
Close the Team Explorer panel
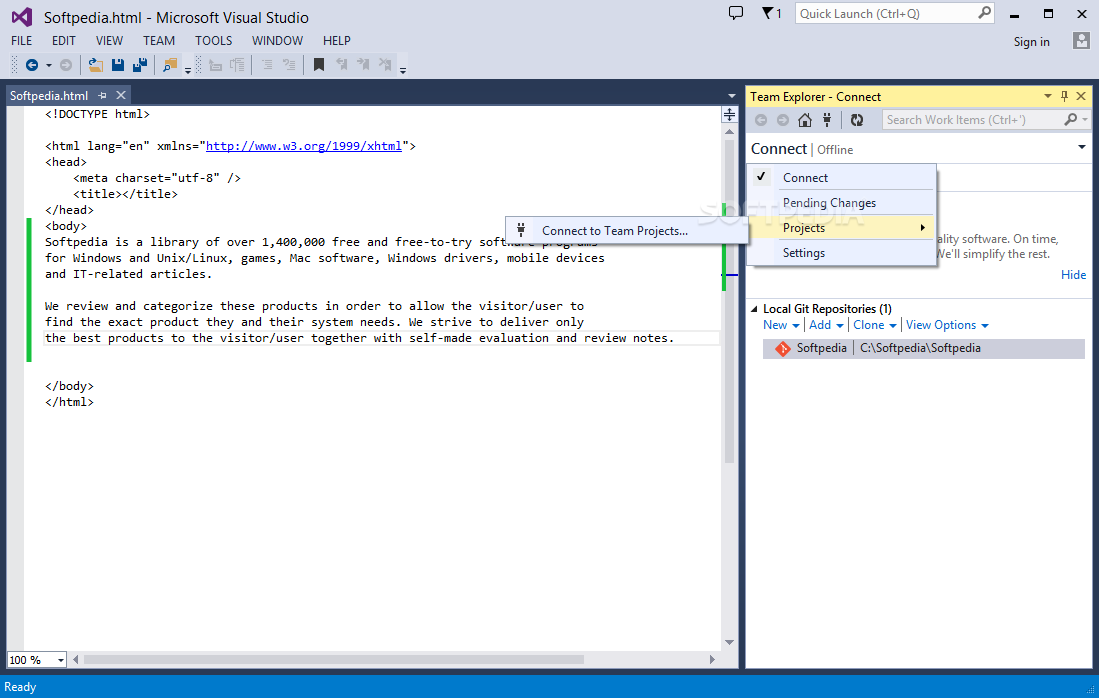point(1081,96)
